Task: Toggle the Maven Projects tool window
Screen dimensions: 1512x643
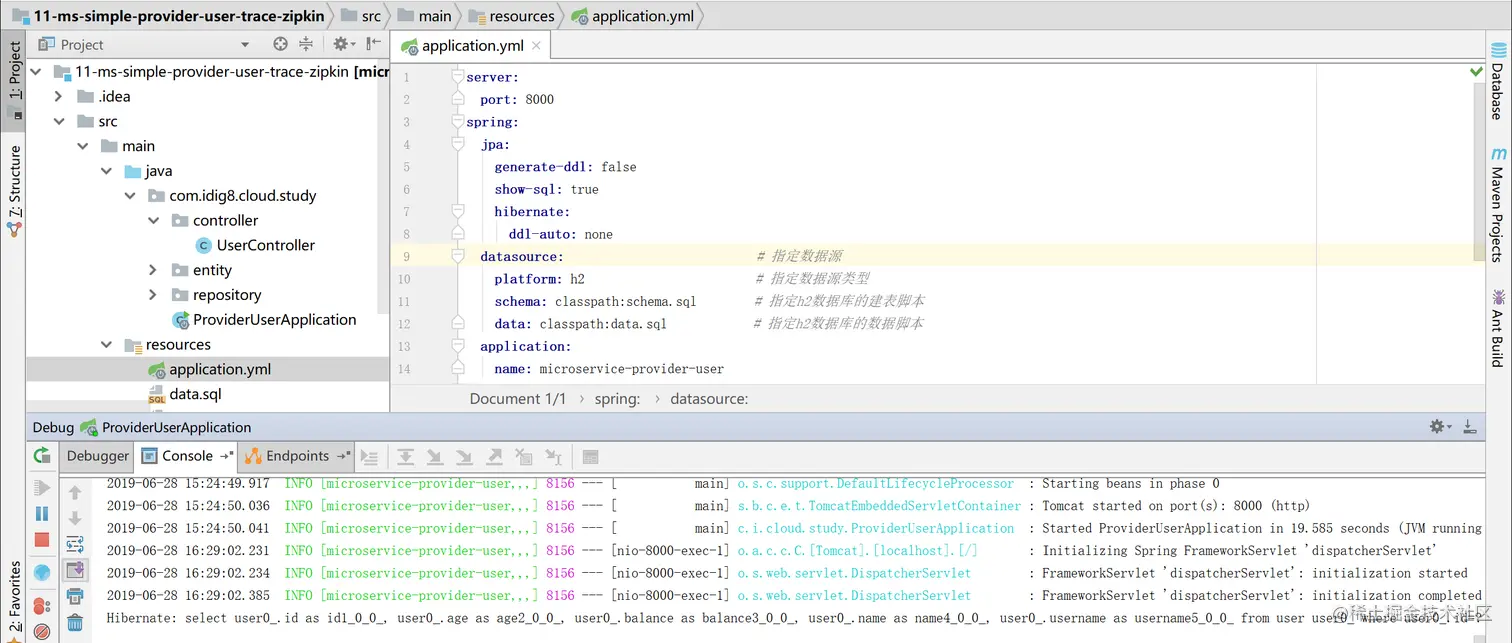Action: click(x=1498, y=205)
